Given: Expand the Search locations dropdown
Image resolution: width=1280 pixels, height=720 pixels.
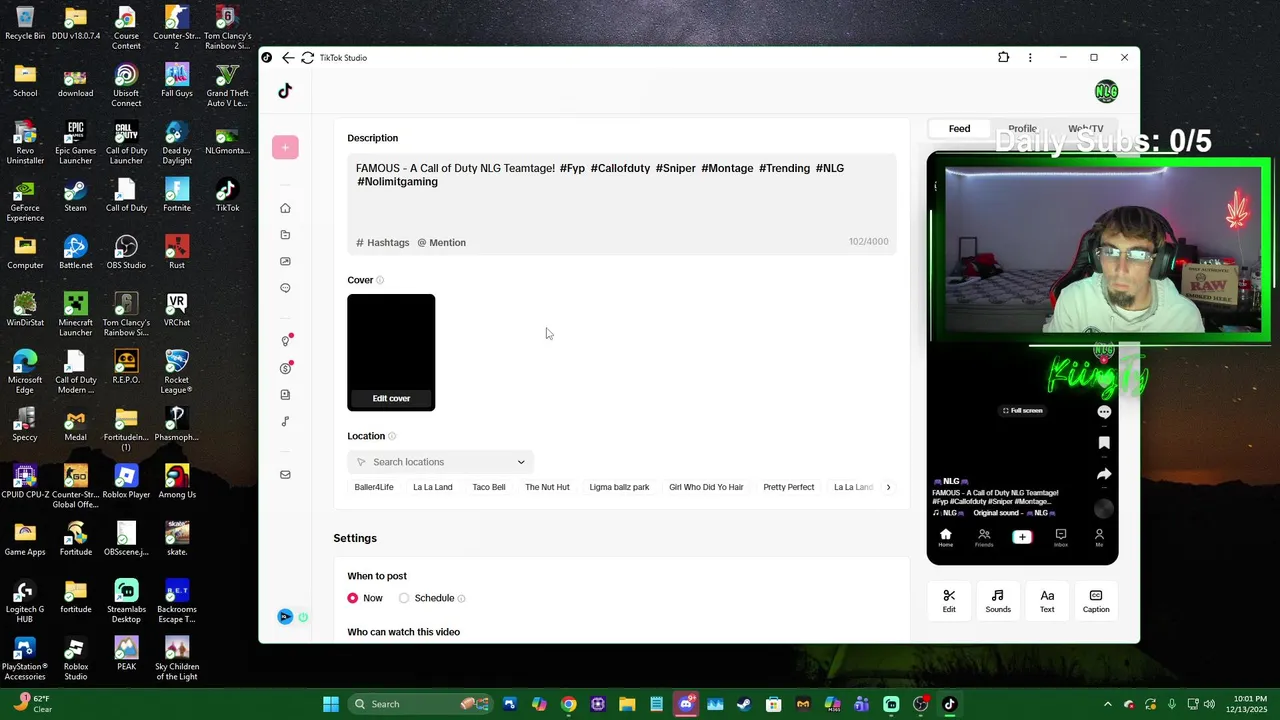Looking at the screenshot, I should click(440, 462).
